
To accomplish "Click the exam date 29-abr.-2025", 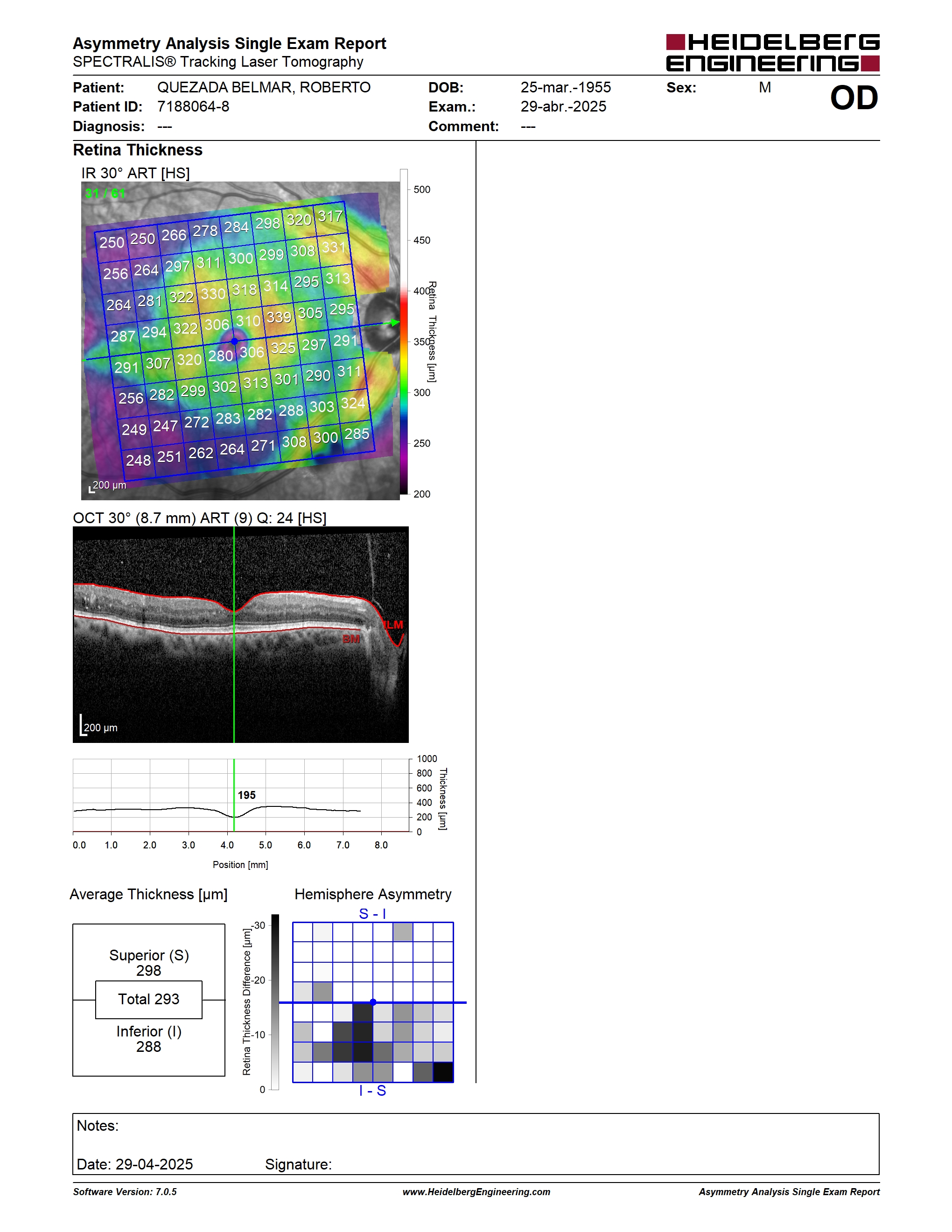I will pyautogui.click(x=563, y=106).
